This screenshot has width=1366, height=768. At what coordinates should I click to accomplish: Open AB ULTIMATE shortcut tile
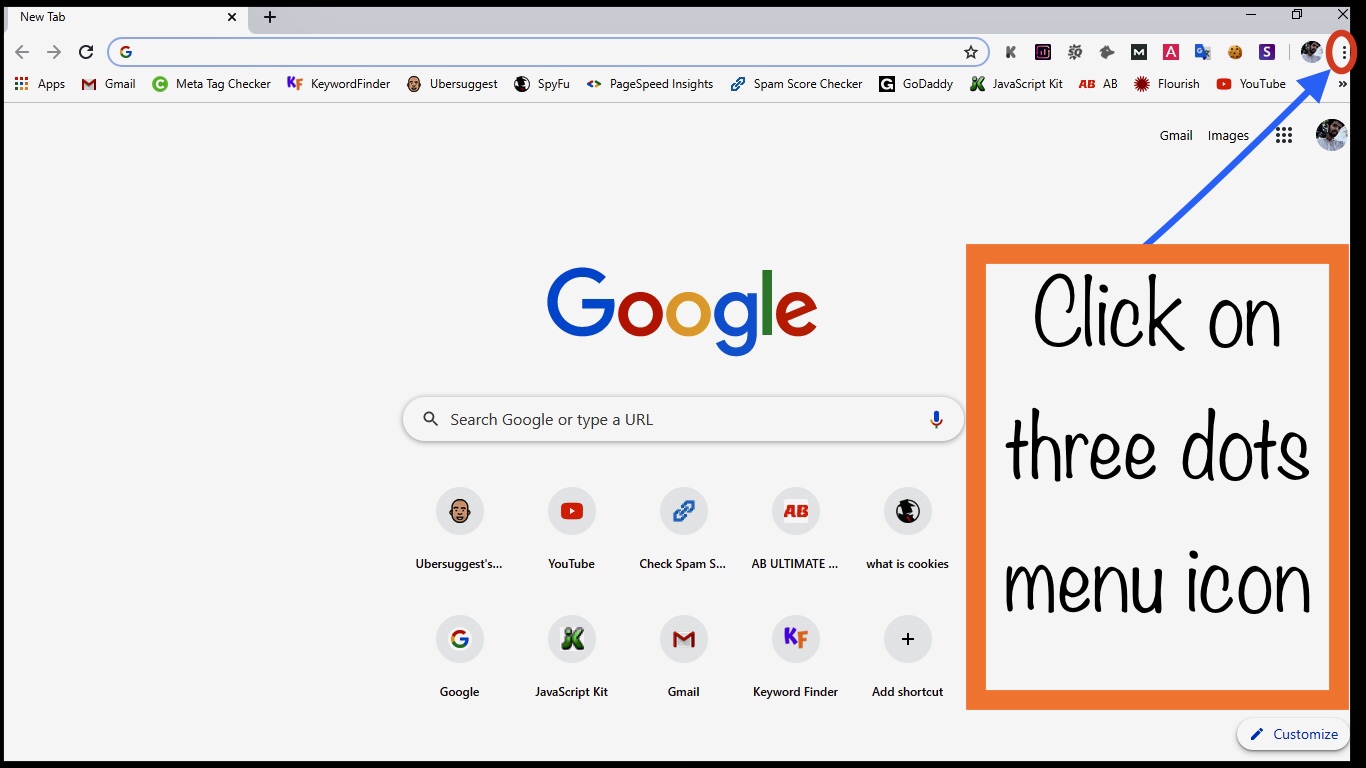click(796, 530)
